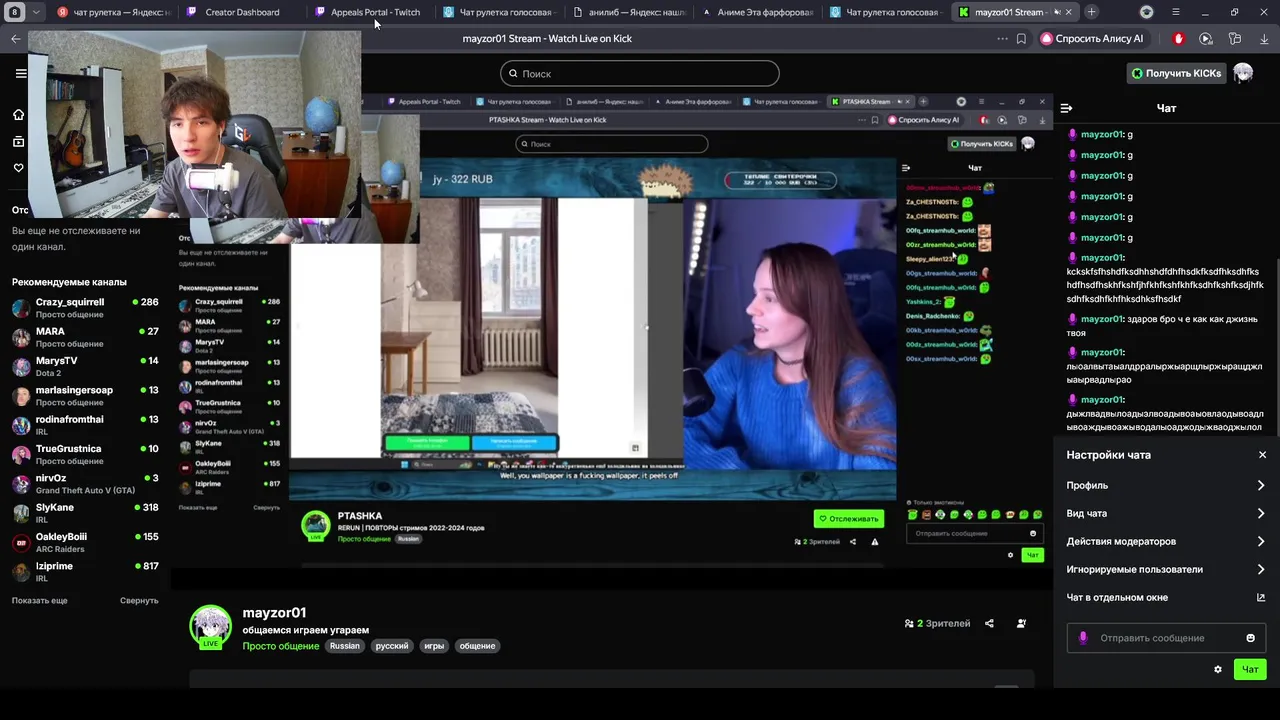1280x720 pixels.
Task: Click Спросить Алису AI button
Action: tap(1092, 39)
